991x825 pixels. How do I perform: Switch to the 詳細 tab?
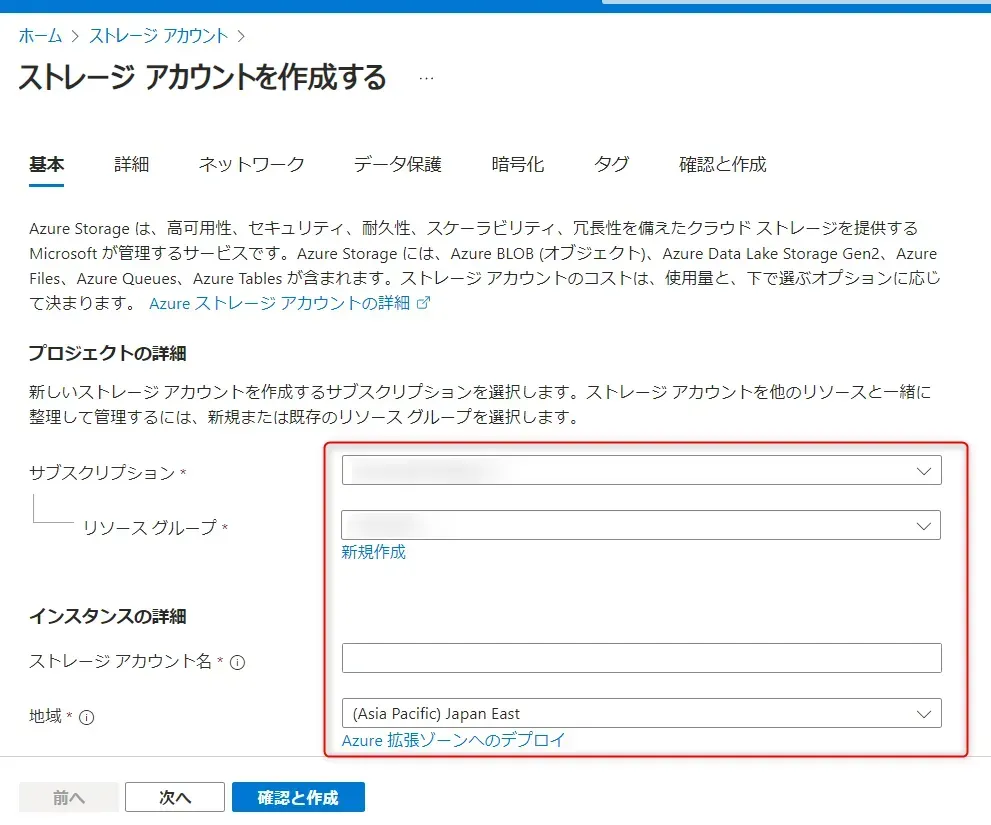pyautogui.click(x=131, y=165)
